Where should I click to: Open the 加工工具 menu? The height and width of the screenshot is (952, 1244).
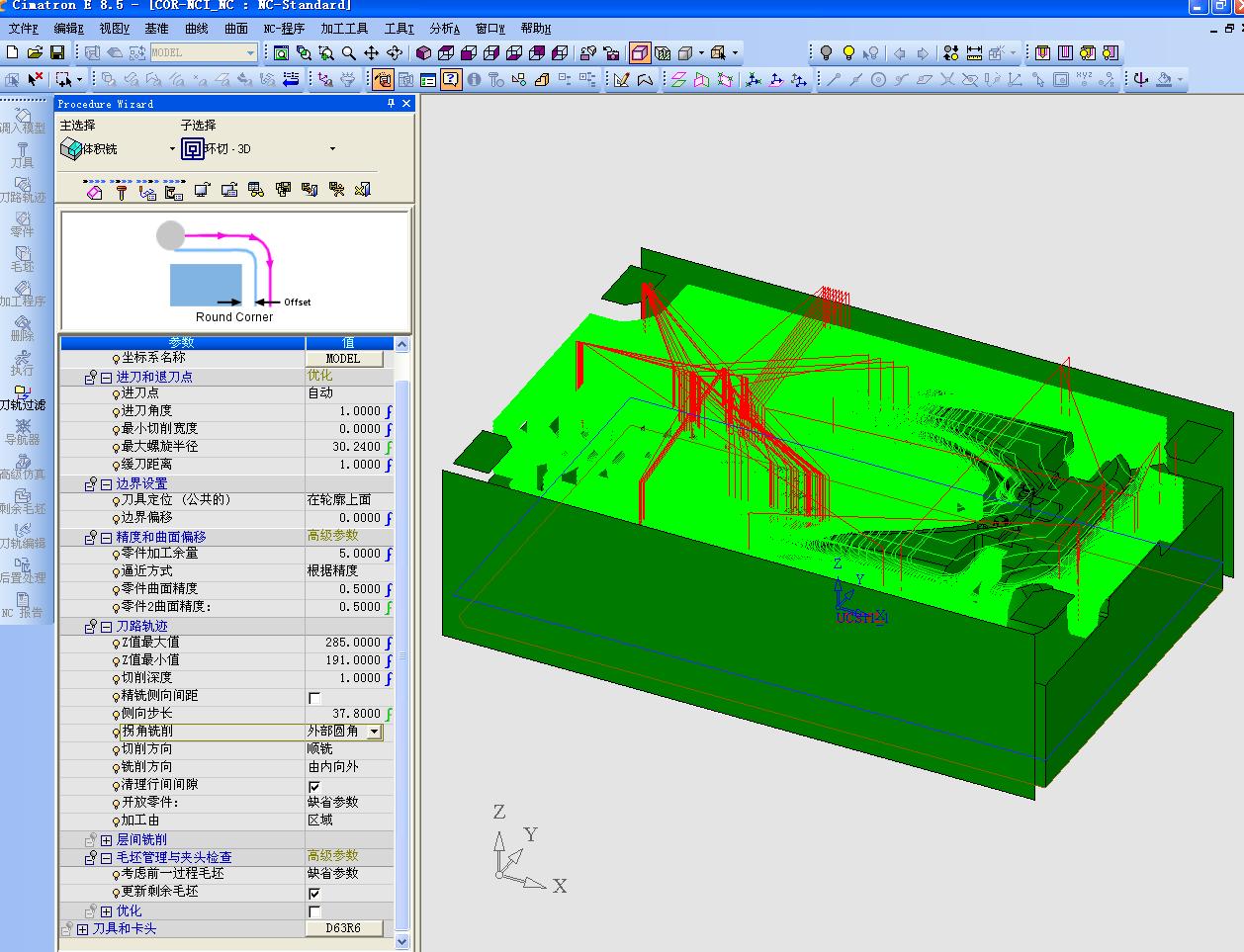(344, 29)
